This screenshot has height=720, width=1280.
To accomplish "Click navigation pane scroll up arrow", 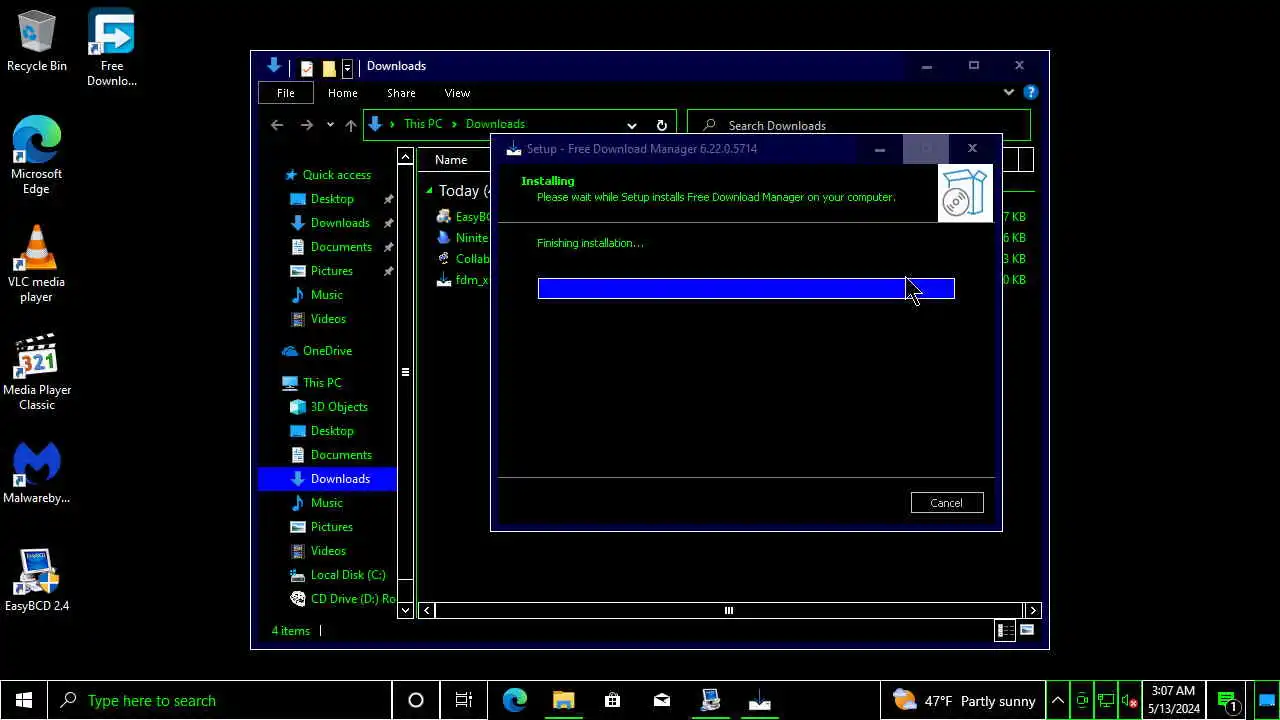I will [405, 157].
